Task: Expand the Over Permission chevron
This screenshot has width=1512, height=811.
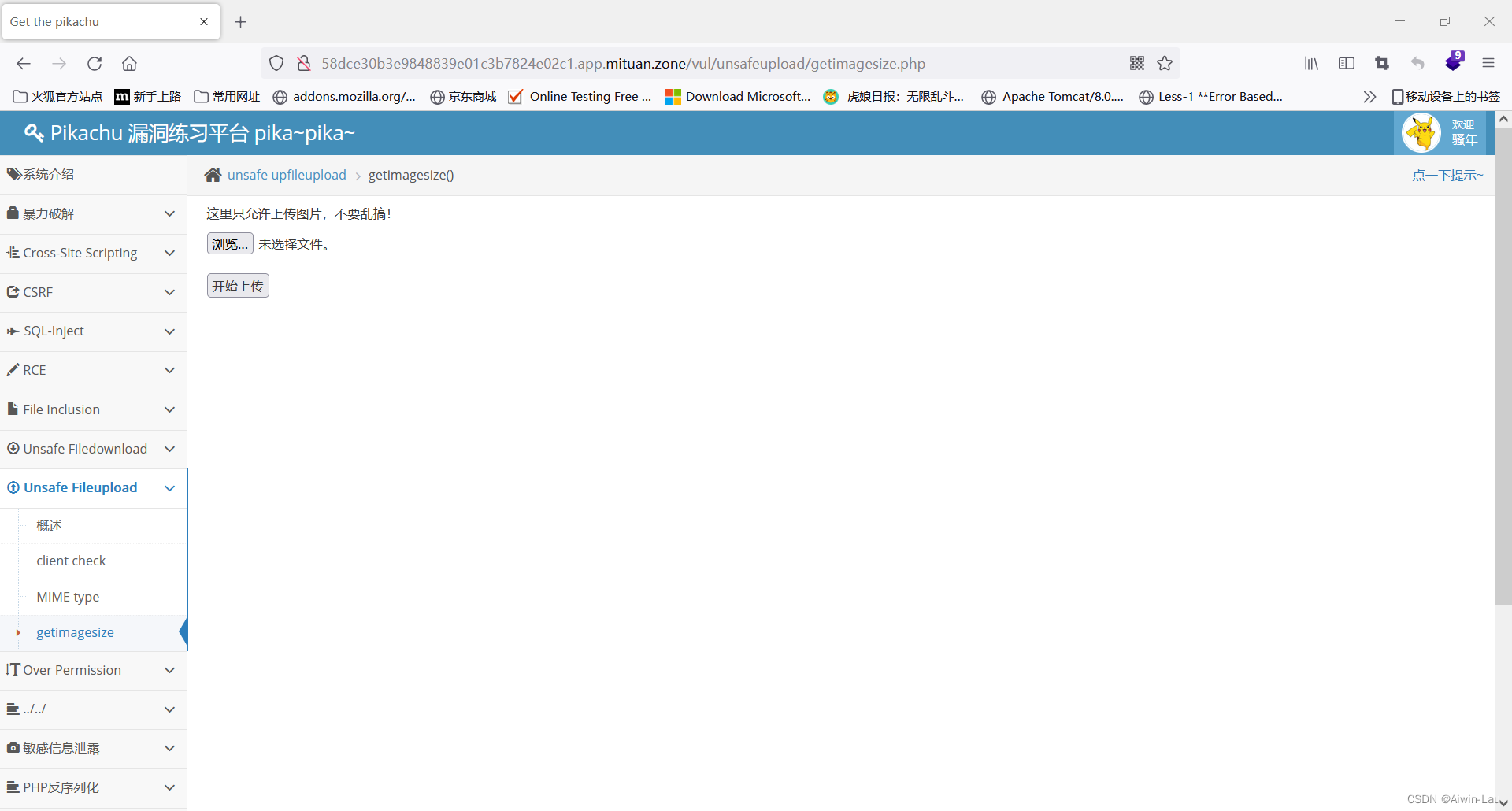Action: click(169, 670)
